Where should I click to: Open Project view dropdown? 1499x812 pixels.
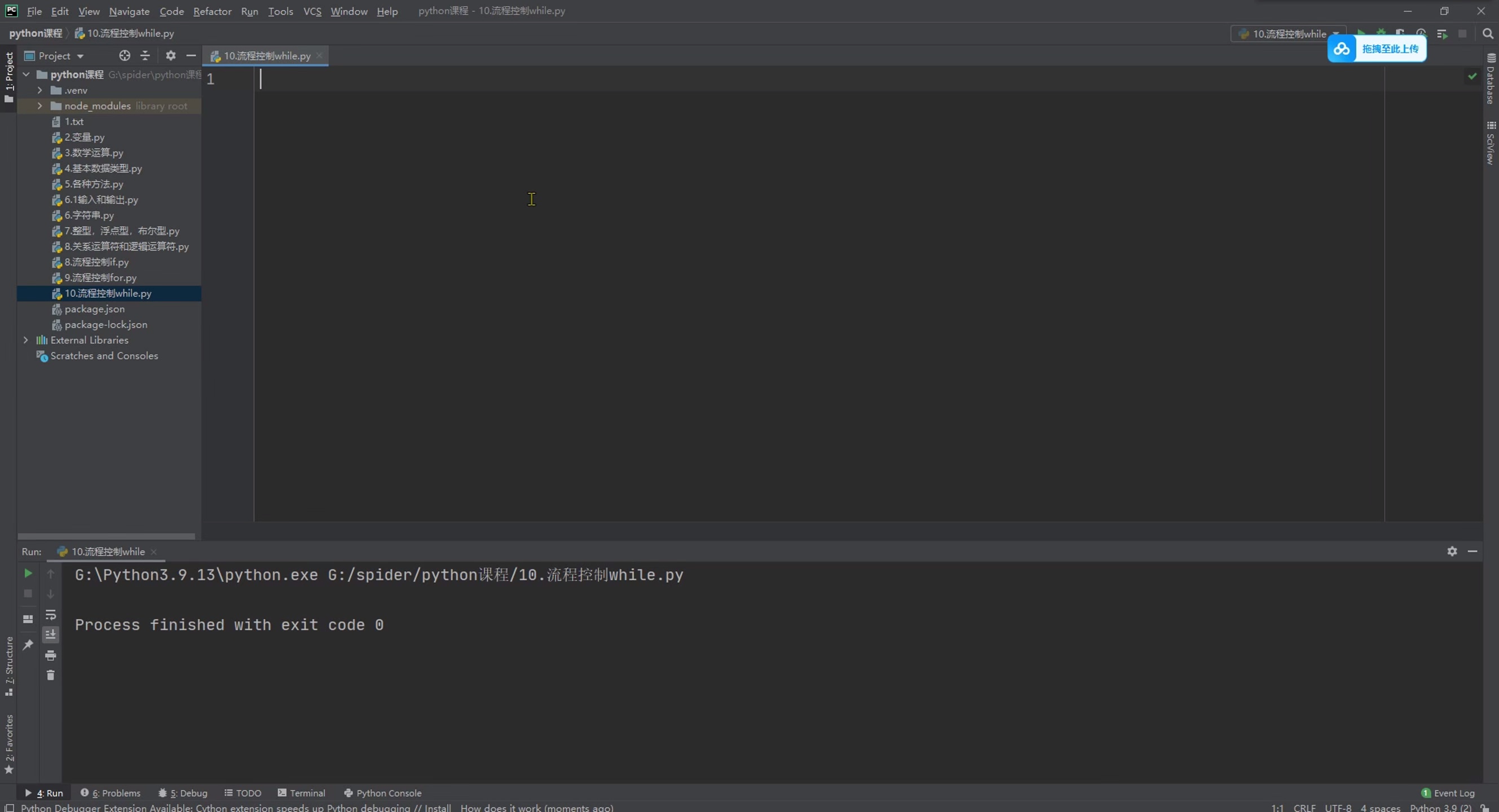pyautogui.click(x=80, y=56)
